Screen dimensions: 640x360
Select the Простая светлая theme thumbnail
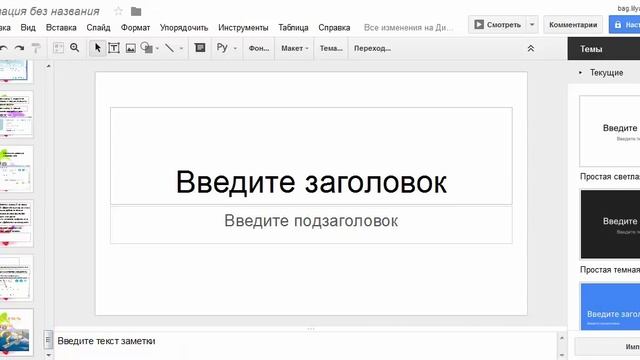(x=610, y=131)
